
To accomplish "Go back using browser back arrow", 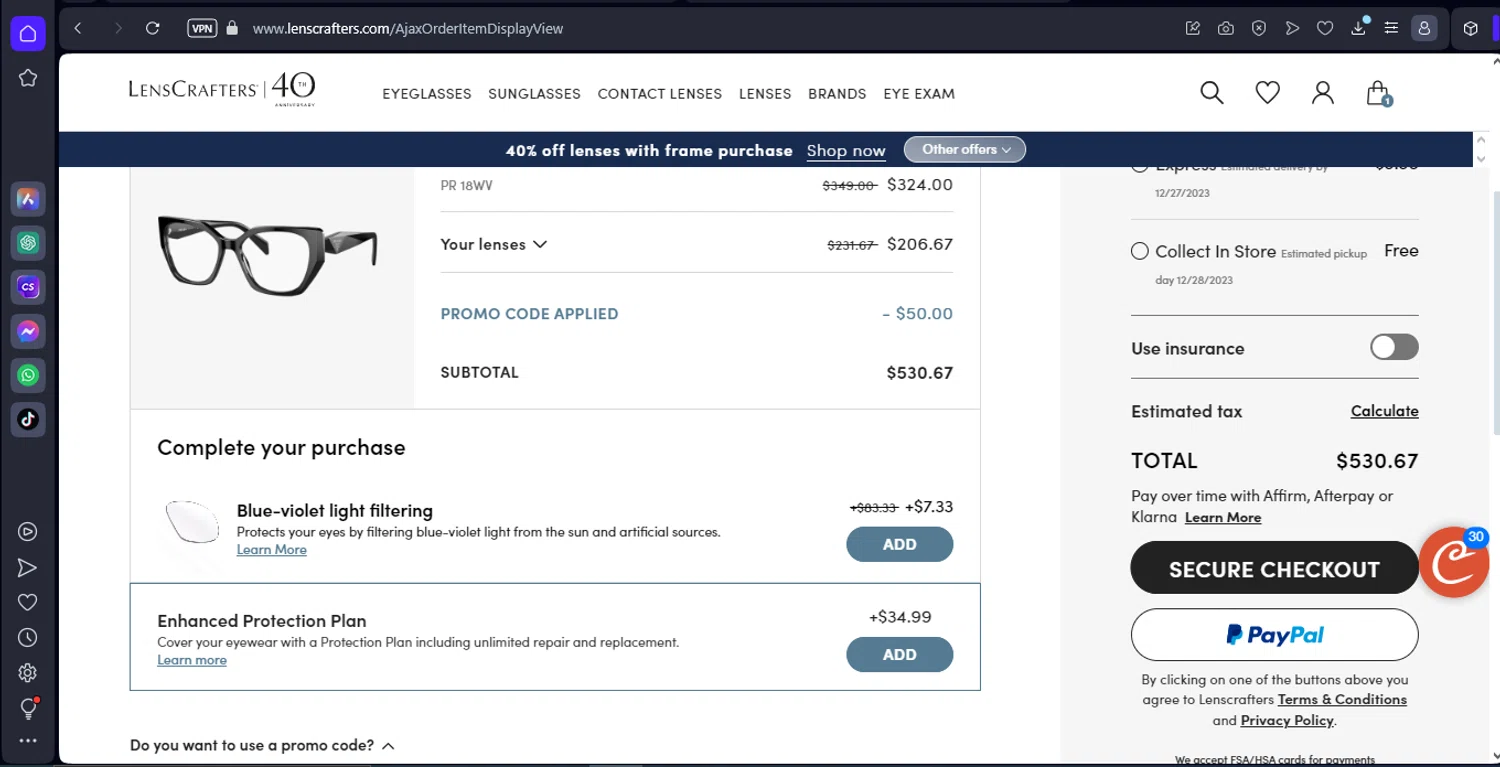I will [78, 28].
